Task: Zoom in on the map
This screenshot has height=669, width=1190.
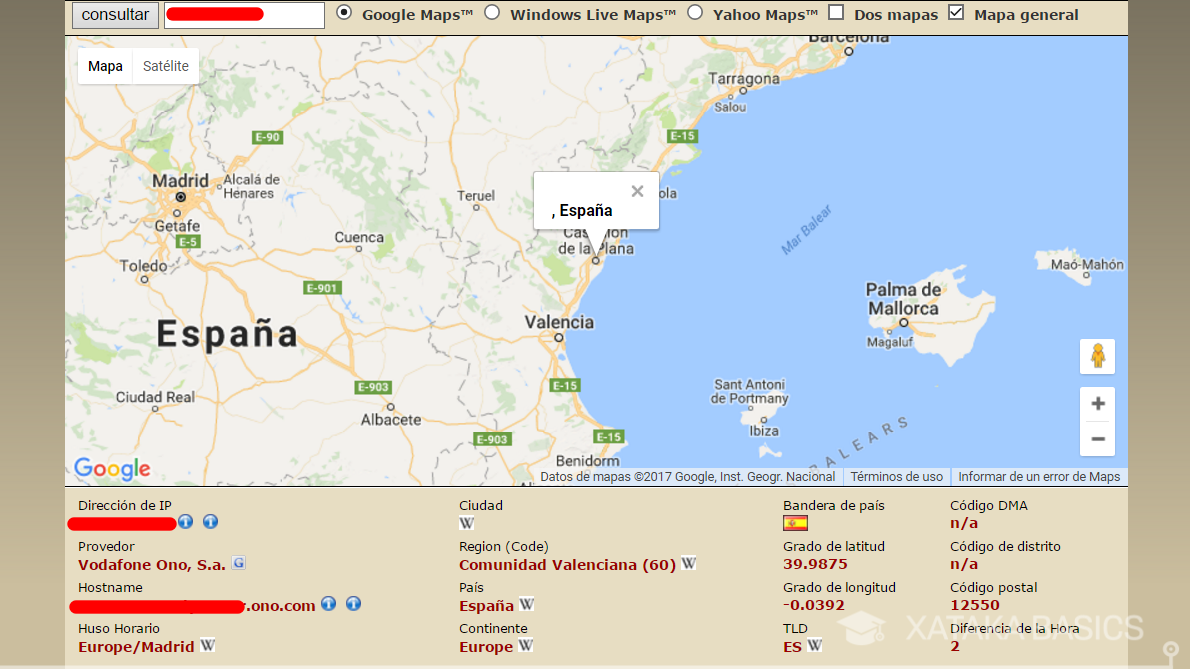Action: coord(1097,404)
